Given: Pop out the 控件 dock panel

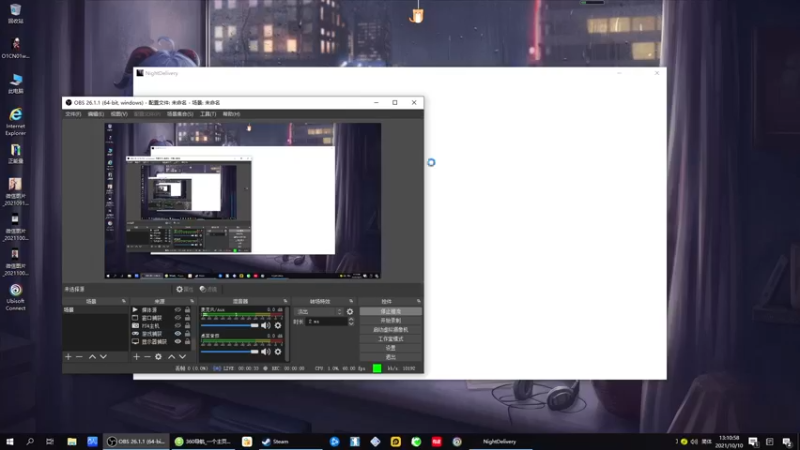Looking at the screenshot, I should [x=418, y=302].
